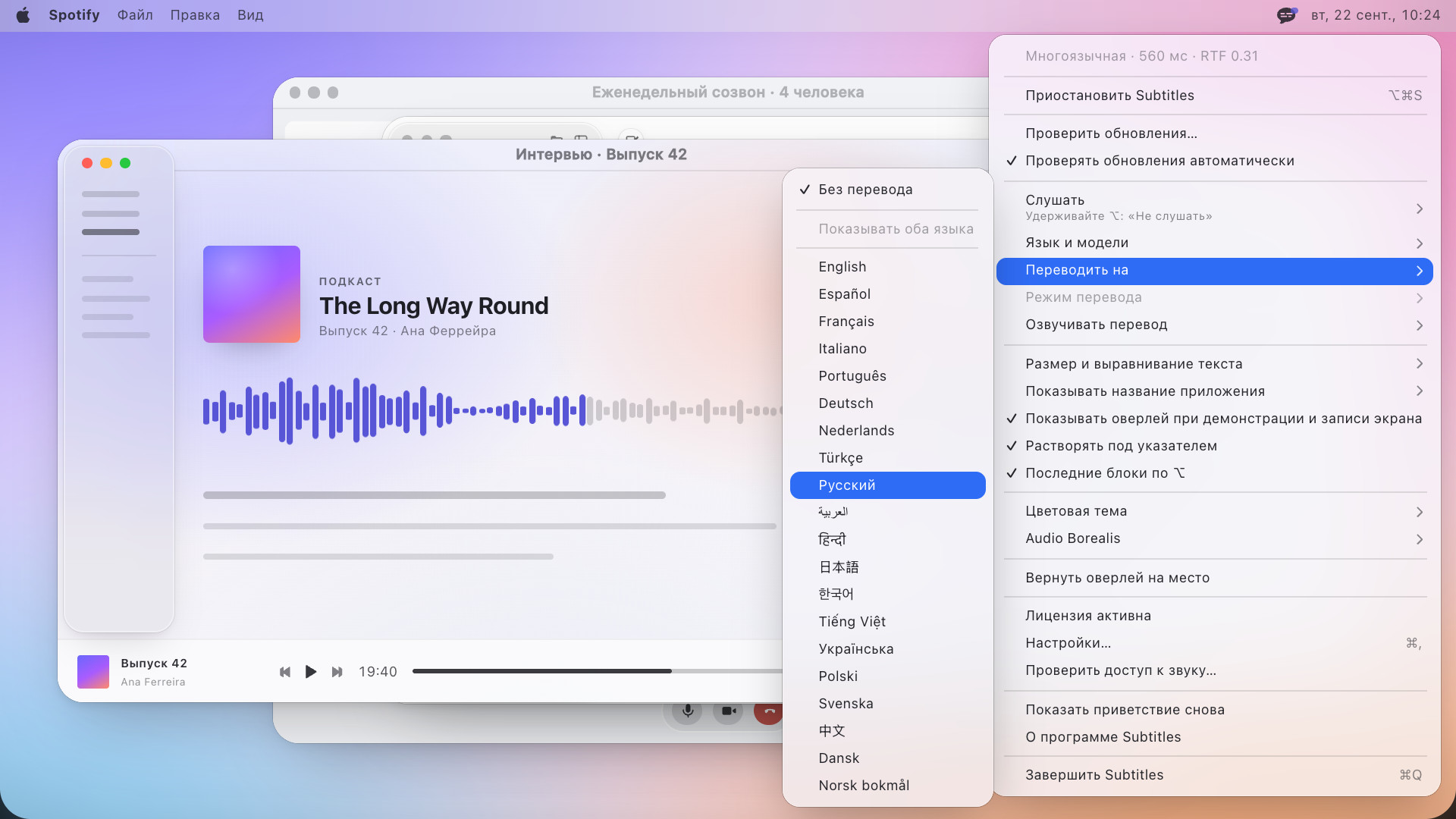Choose 日本語 as translation language
The height and width of the screenshot is (819, 1456).
coord(887,567)
